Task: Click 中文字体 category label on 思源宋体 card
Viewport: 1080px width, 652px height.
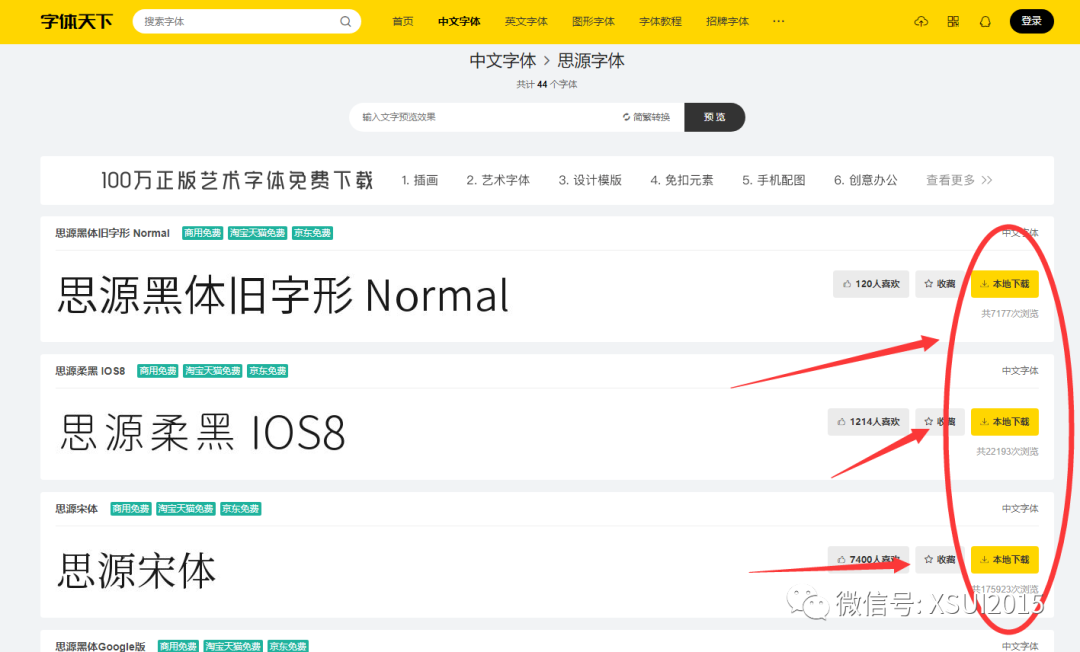Action: pyautogui.click(x=1019, y=509)
